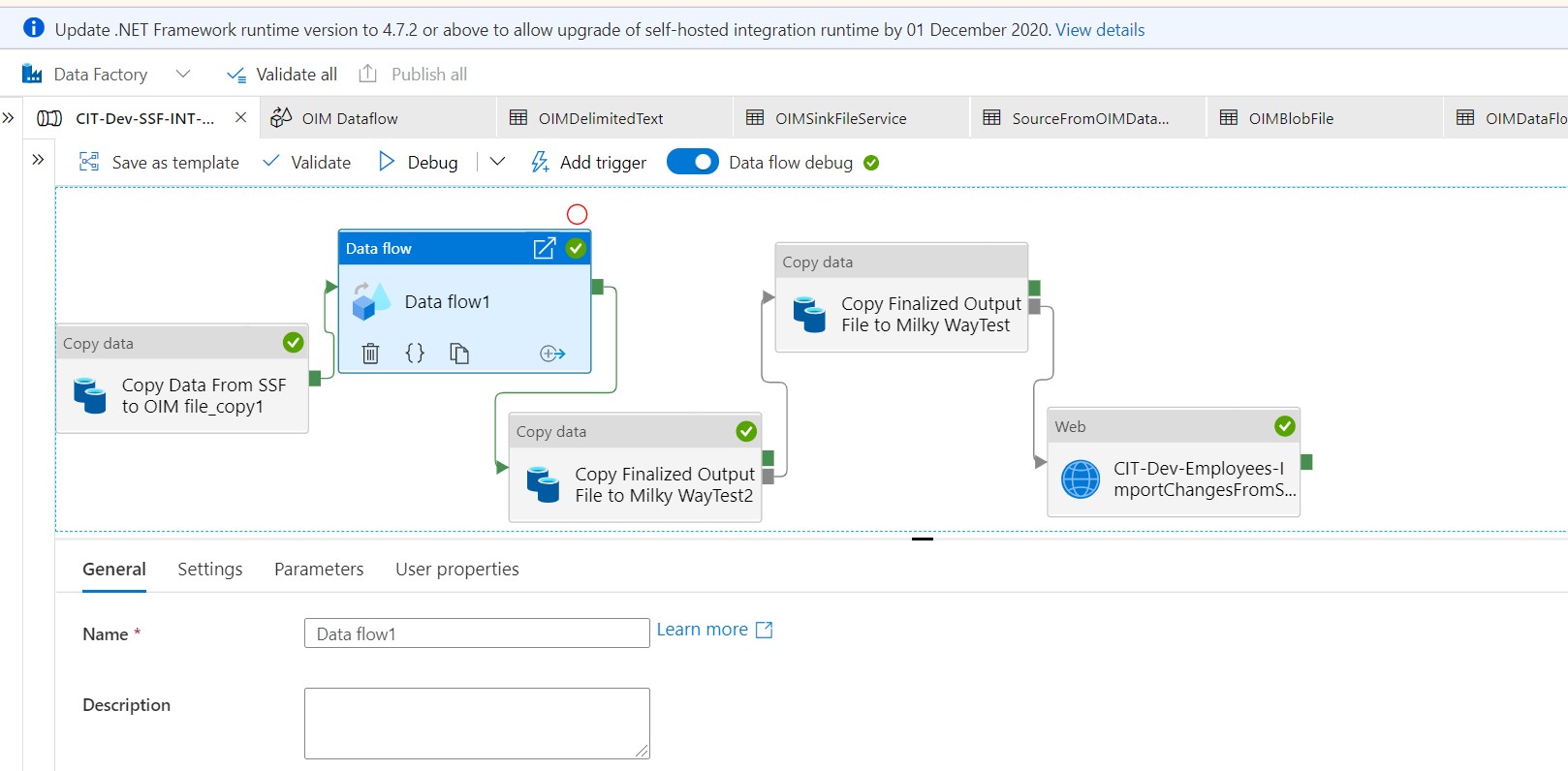This screenshot has height=771, width=1568.
Task: Delete the Data flow1 activity
Action: click(x=370, y=354)
